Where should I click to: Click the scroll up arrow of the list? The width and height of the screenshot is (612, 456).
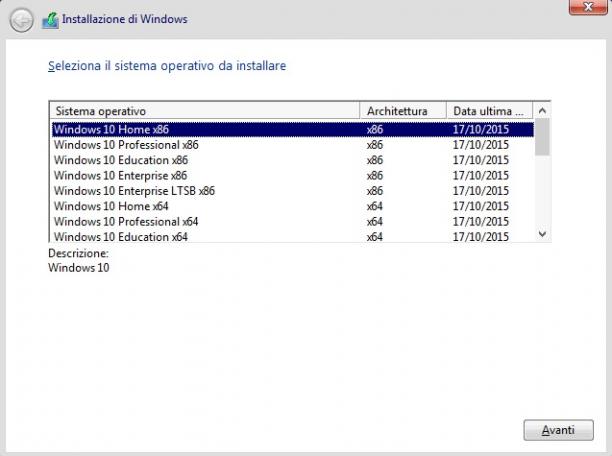point(542,111)
